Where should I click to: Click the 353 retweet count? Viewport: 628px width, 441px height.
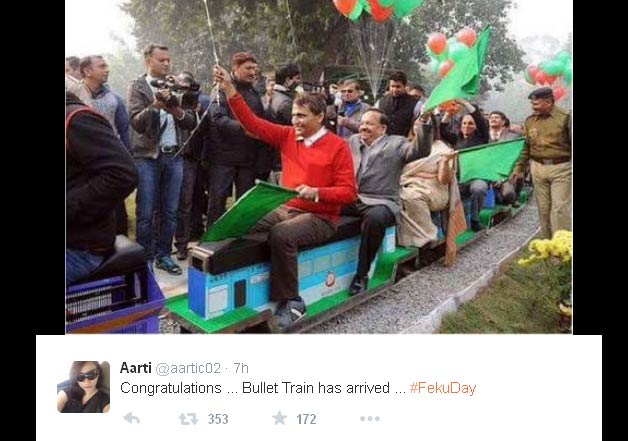[x=218, y=419]
